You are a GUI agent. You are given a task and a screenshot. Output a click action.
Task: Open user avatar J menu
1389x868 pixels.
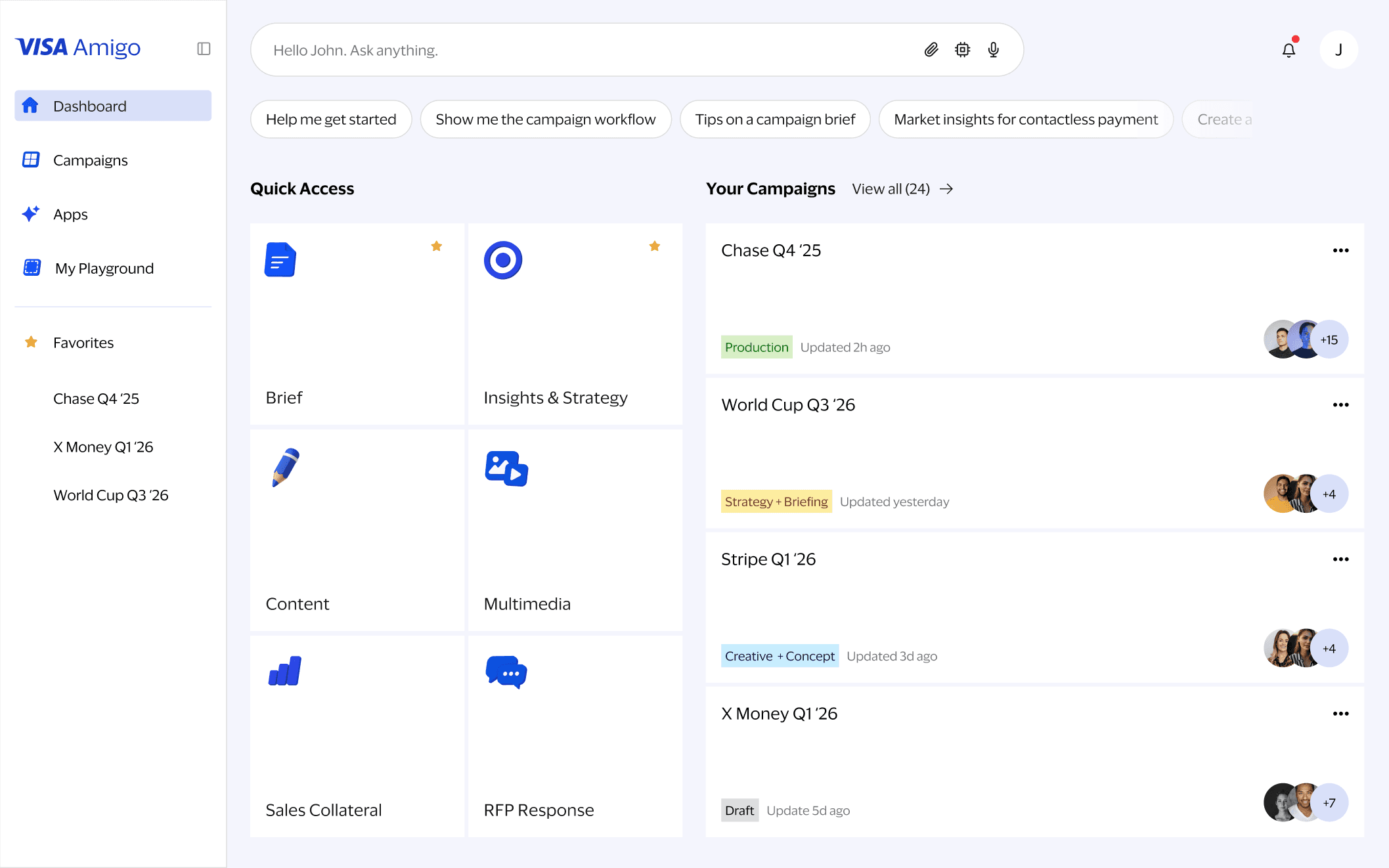click(1338, 50)
